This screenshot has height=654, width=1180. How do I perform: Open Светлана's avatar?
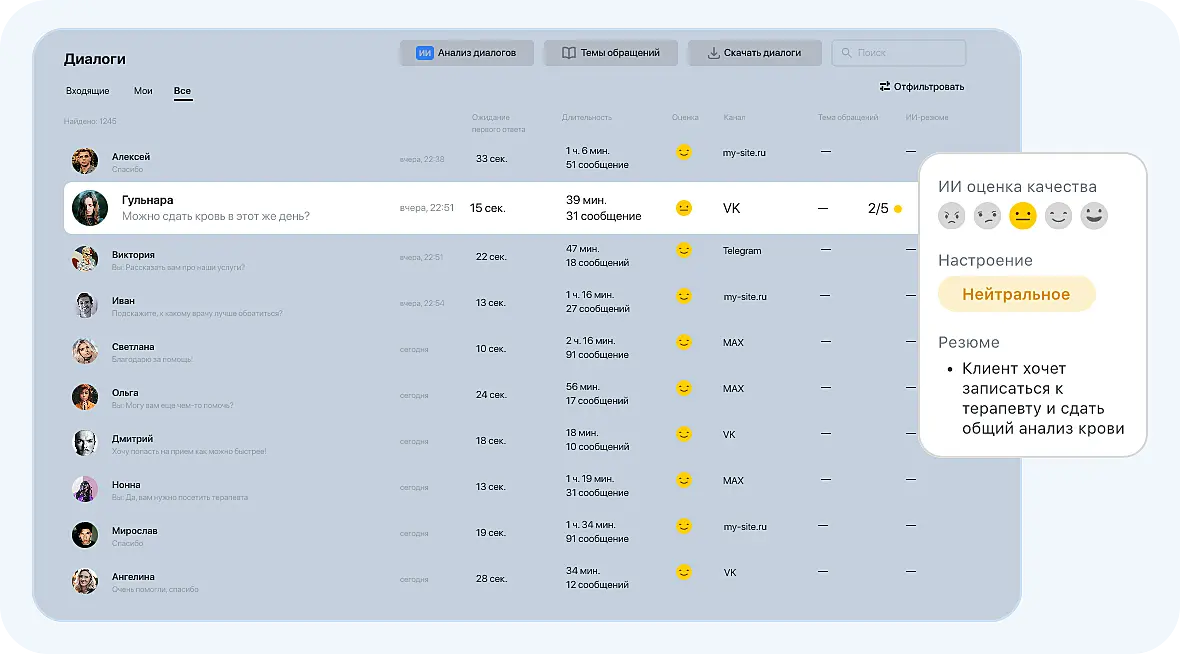(85, 351)
